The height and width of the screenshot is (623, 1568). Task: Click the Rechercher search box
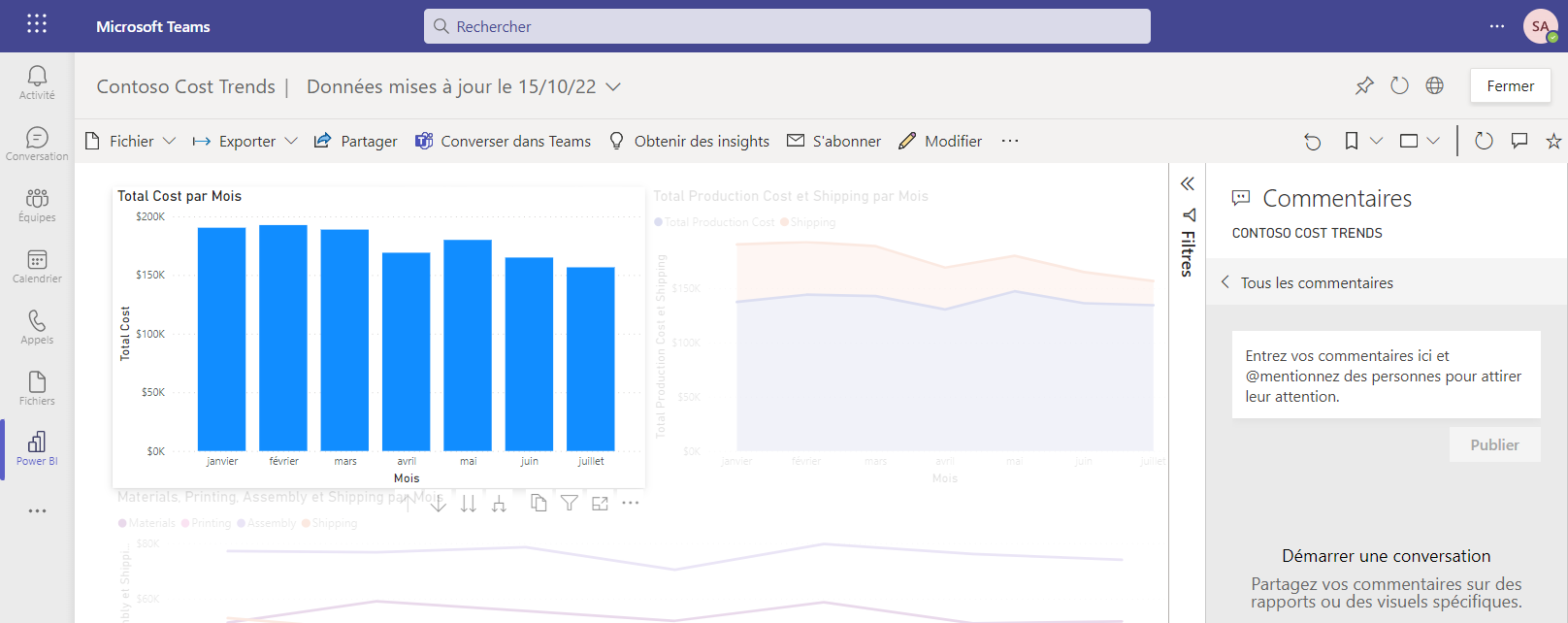click(x=787, y=26)
